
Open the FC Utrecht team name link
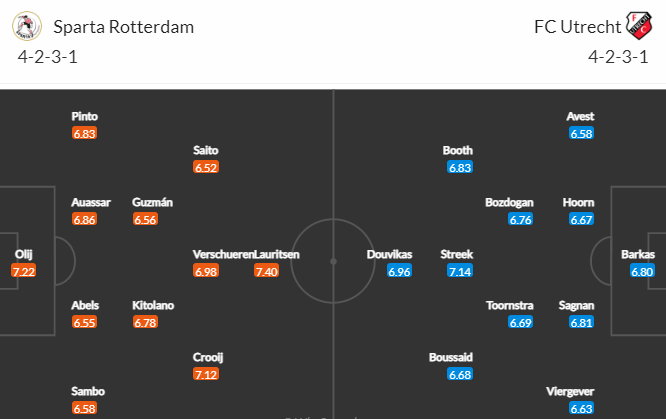[x=578, y=27]
